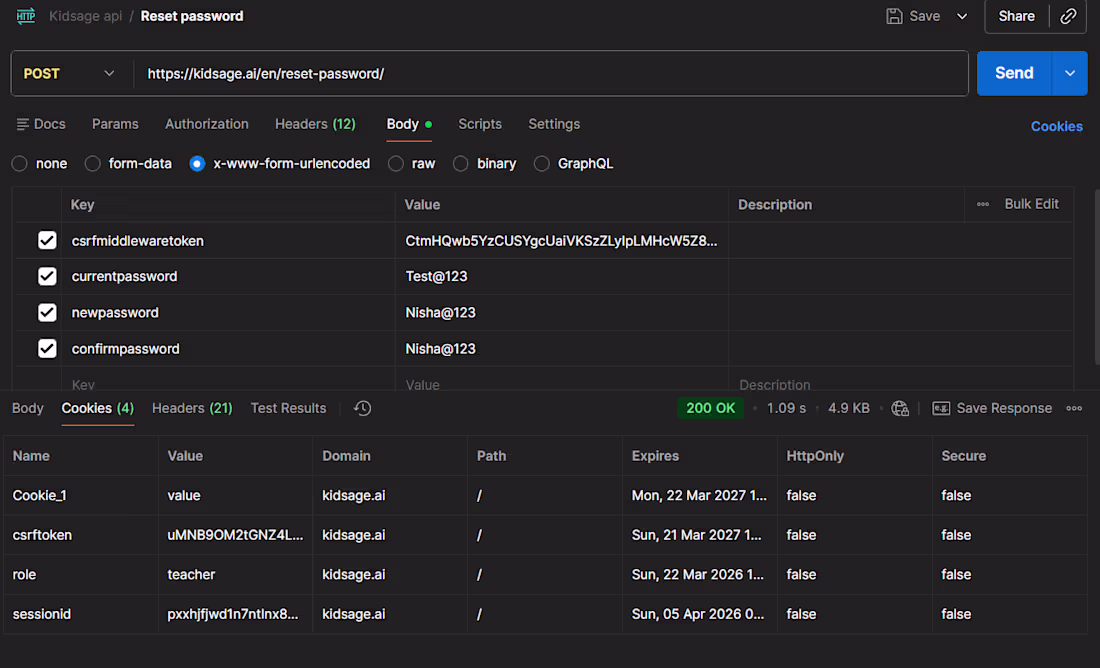Select the response Cookies (4) tab
The width and height of the screenshot is (1100, 668).
[x=98, y=408]
